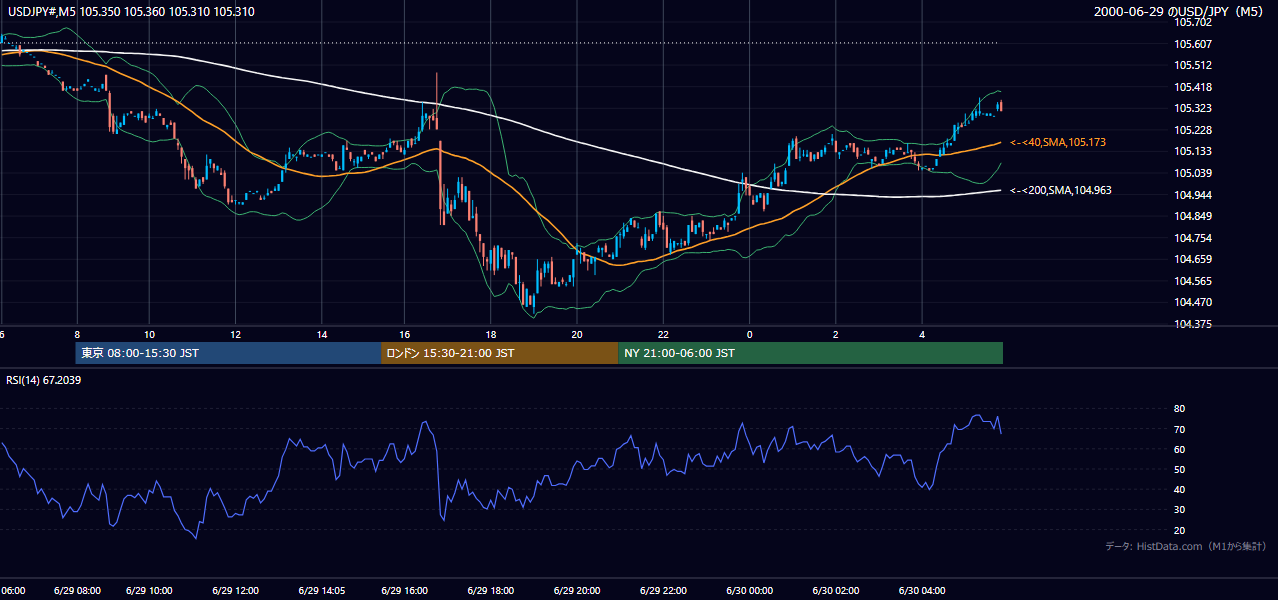Click bottom date label 6/30 04:00

922,591
